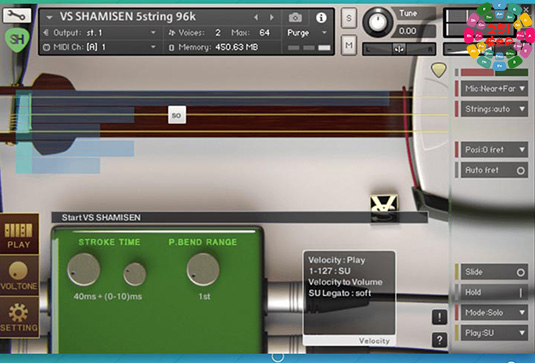Open the MIDI Ch [A] 1 dropdown
The width and height of the screenshot is (535, 363).
[x=100, y=47]
